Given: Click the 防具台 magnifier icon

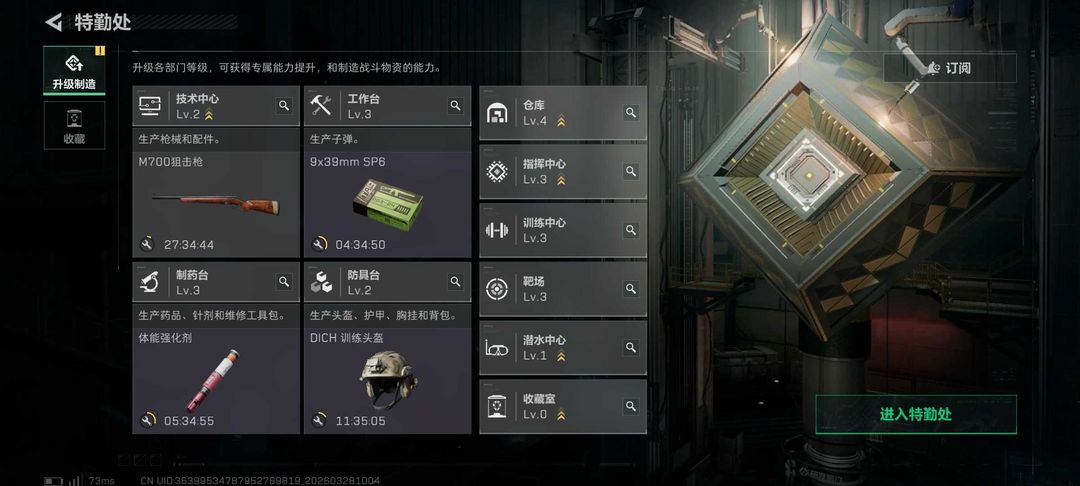Looking at the screenshot, I should click(455, 282).
